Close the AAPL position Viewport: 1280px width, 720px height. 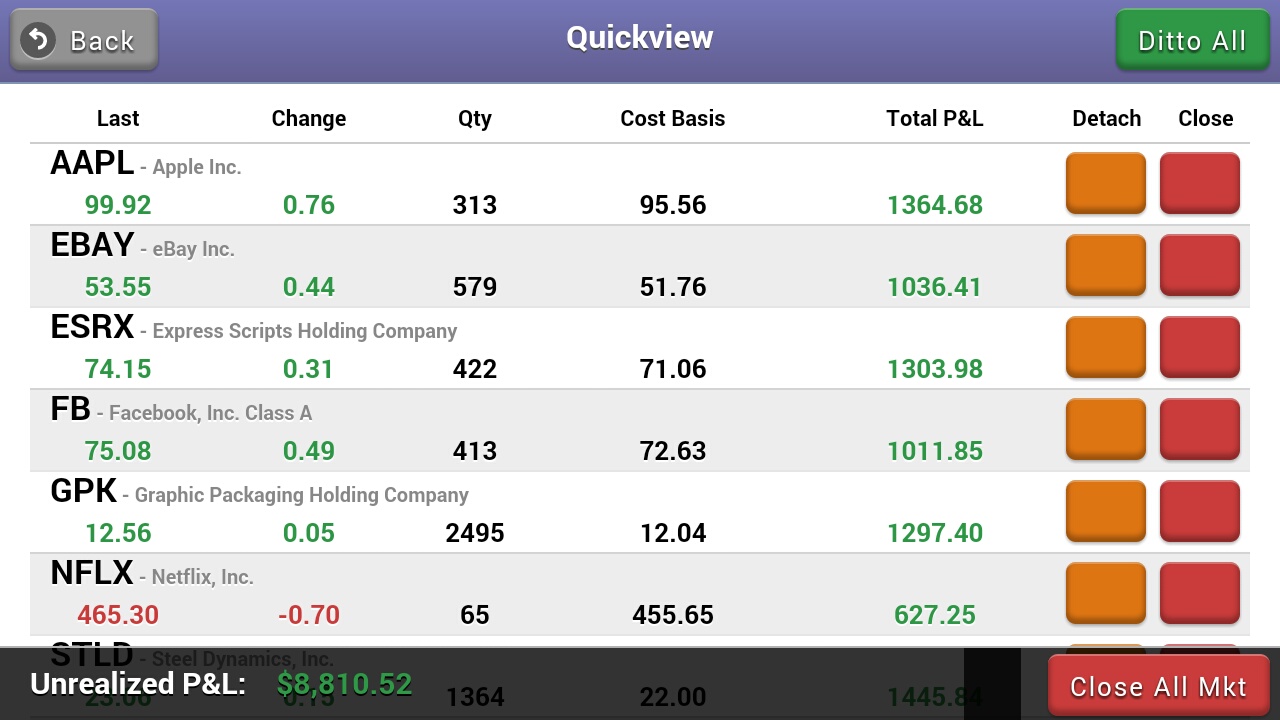tap(1199, 183)
